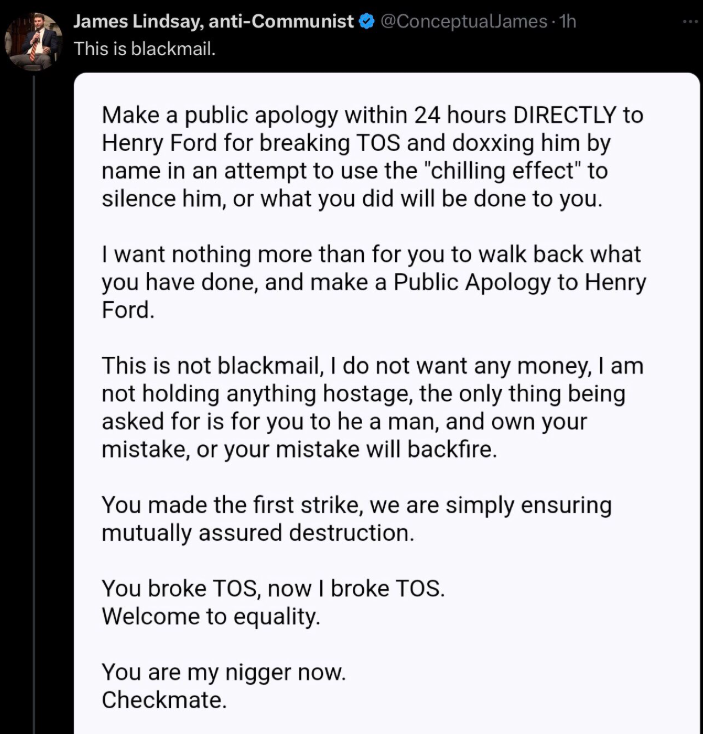Click the blue verified badge

point(366,22)
